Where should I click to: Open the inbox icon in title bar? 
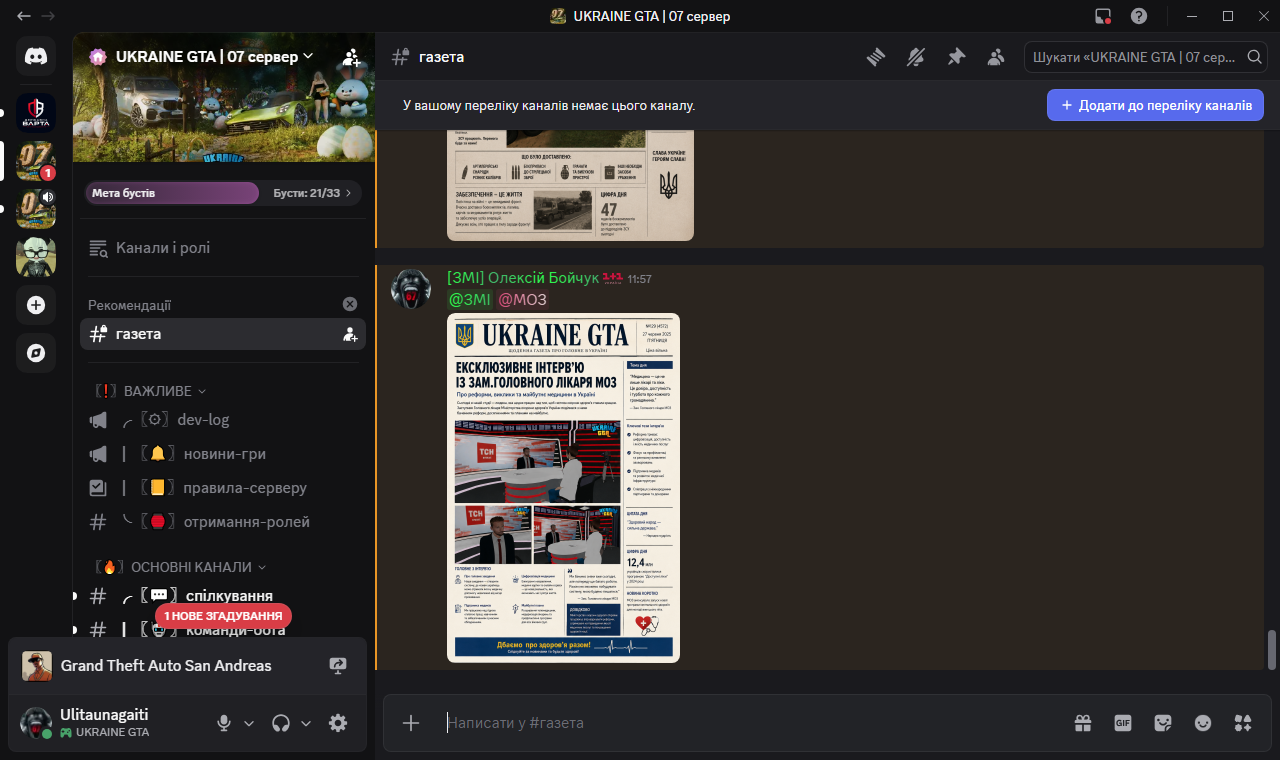tap(1103, 16)
